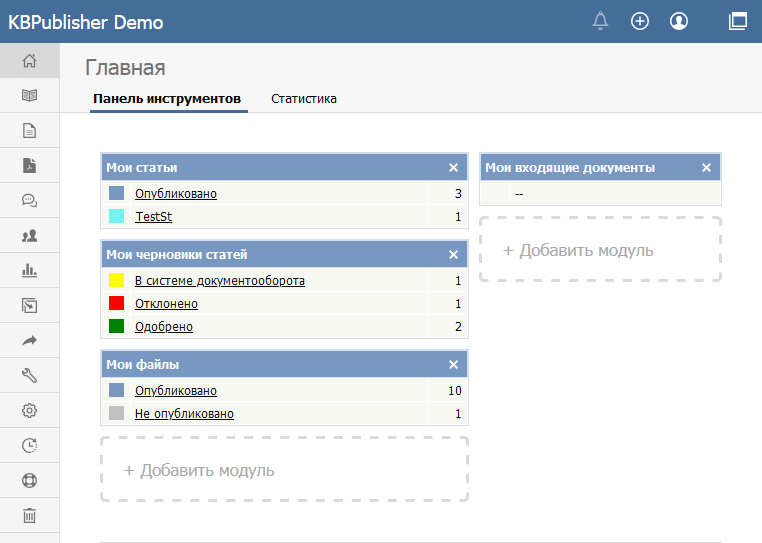762x543 pixels.
Task: Open the comments feedback icon in sidebar
Action: (29, 200)
